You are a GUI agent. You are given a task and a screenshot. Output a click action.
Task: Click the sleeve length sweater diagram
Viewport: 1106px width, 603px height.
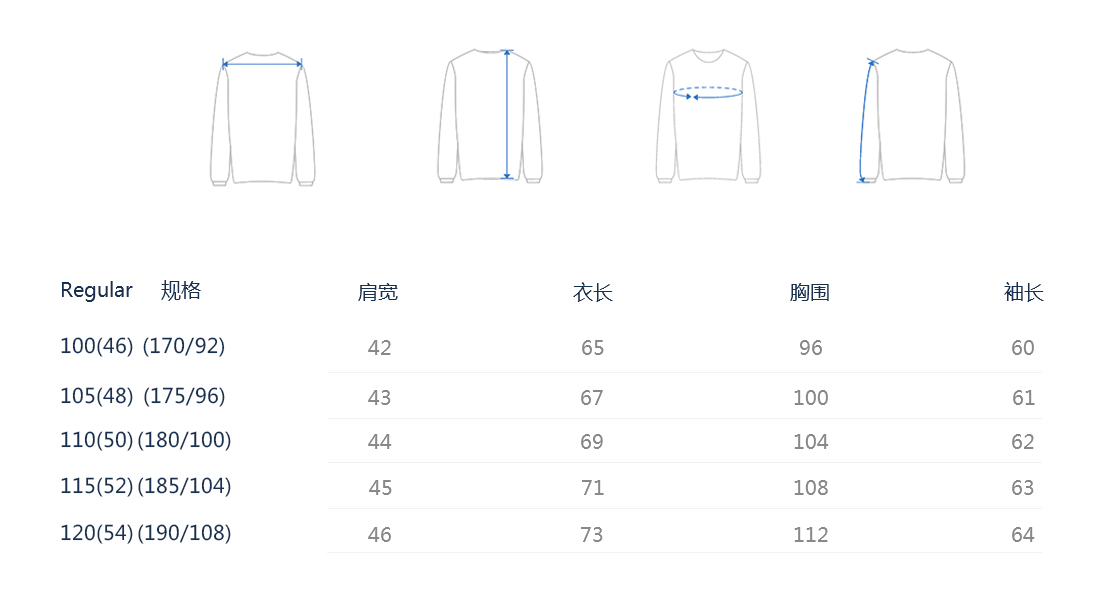911,116
